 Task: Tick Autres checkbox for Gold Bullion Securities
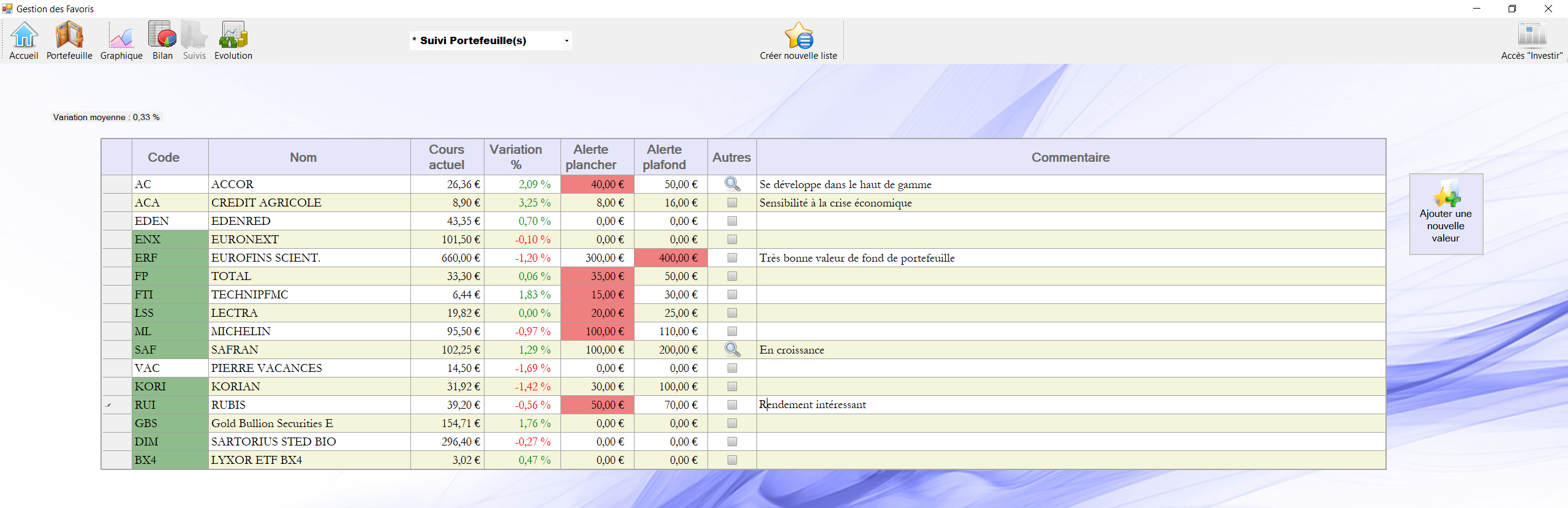732,423
